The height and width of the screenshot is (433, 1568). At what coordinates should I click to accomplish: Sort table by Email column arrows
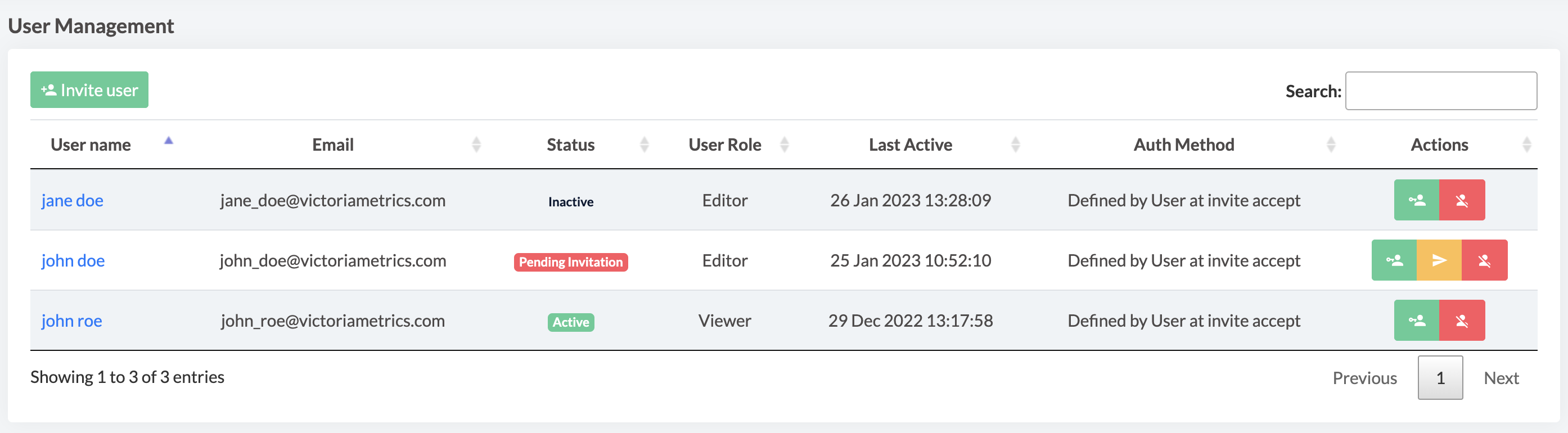(x=476, y=145)
